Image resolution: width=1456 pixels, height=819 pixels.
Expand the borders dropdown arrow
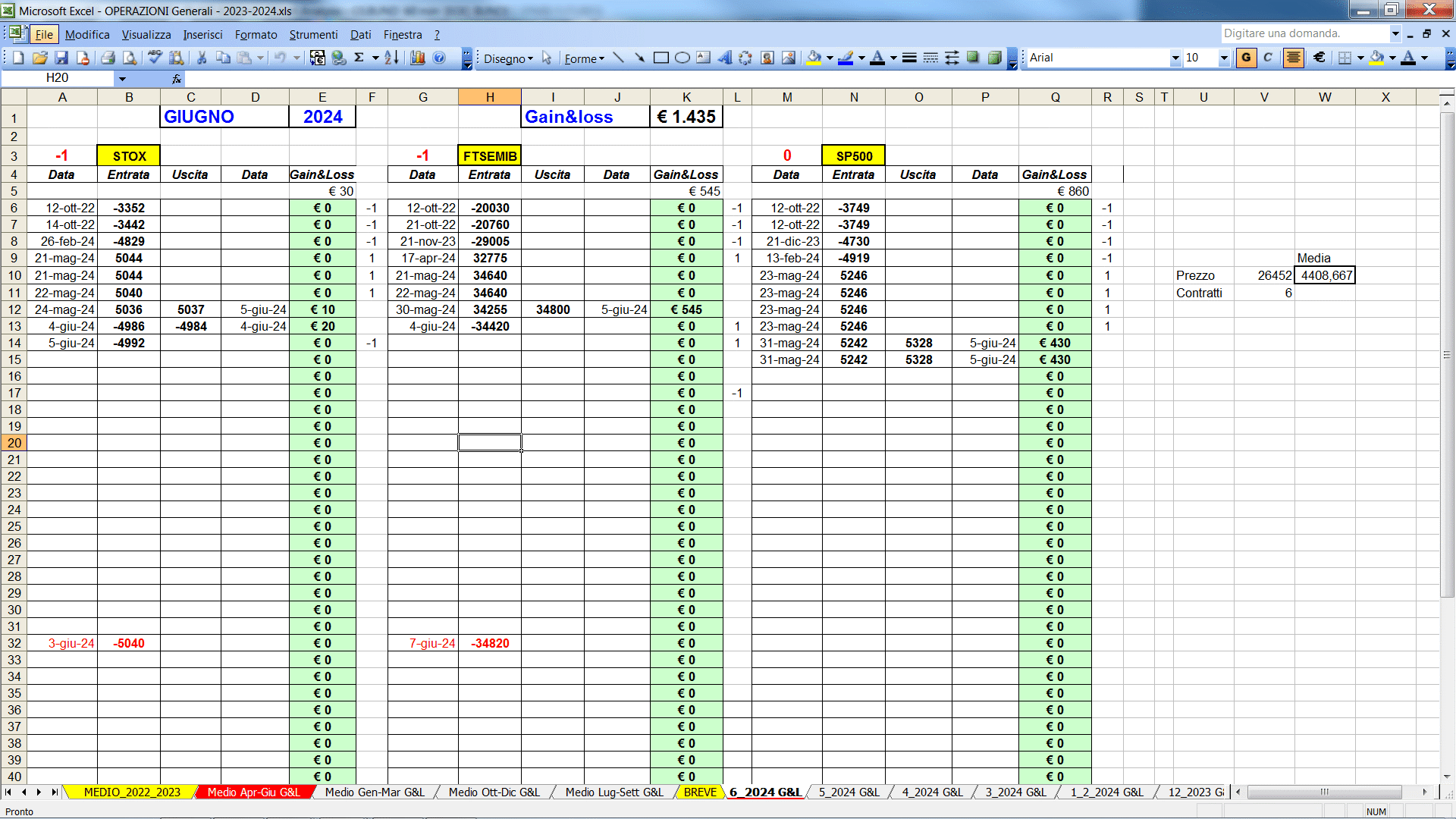(1360, 58)
